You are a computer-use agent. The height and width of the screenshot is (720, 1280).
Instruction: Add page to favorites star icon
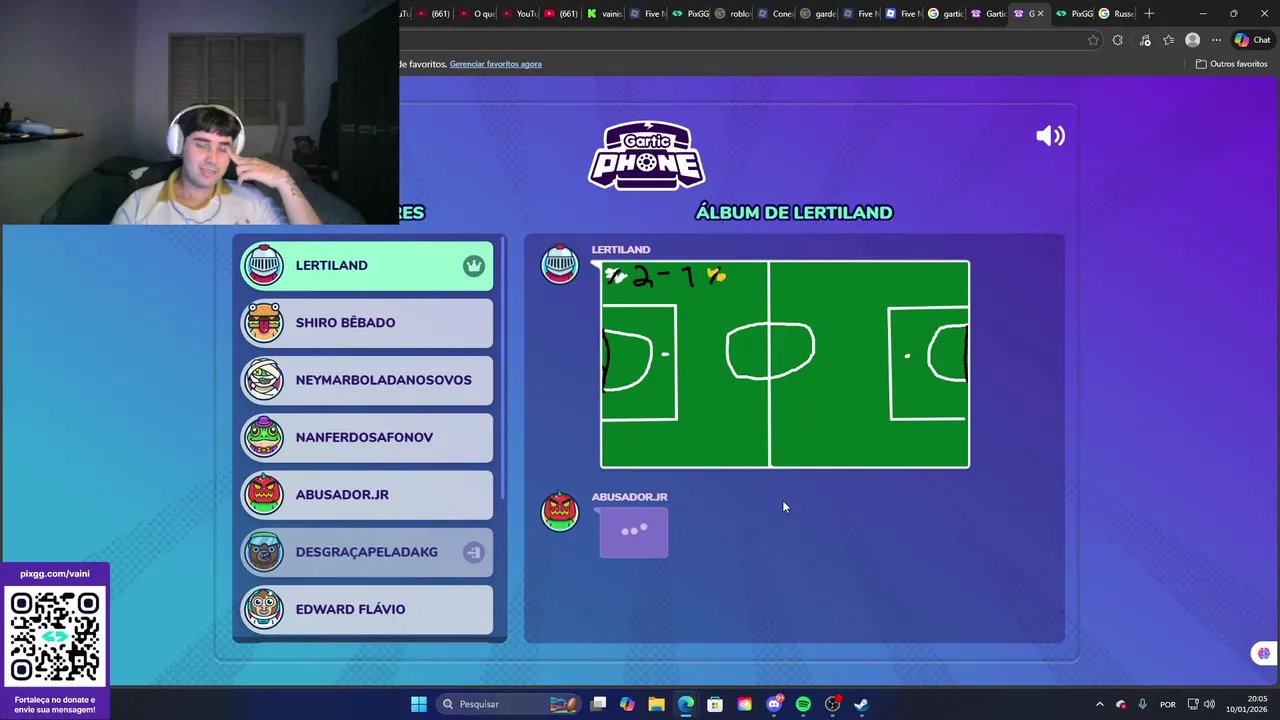click(1093, 40)
